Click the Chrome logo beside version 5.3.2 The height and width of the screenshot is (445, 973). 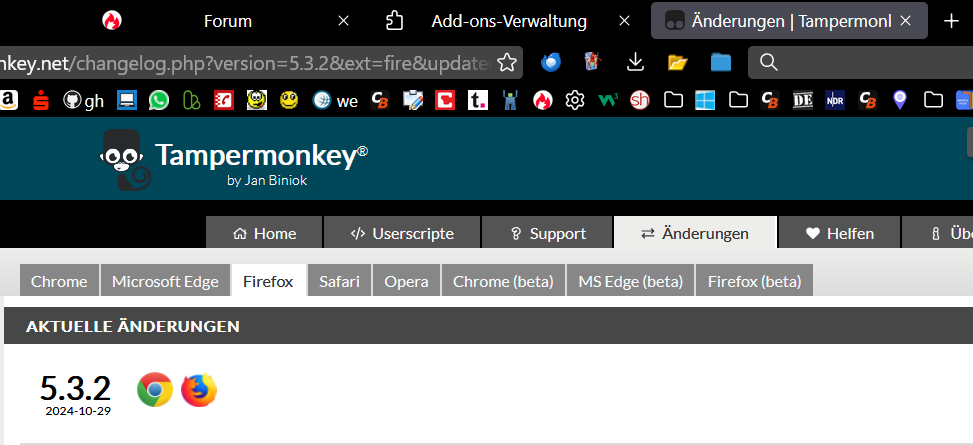pyautogui.click(x=155, y=390)
